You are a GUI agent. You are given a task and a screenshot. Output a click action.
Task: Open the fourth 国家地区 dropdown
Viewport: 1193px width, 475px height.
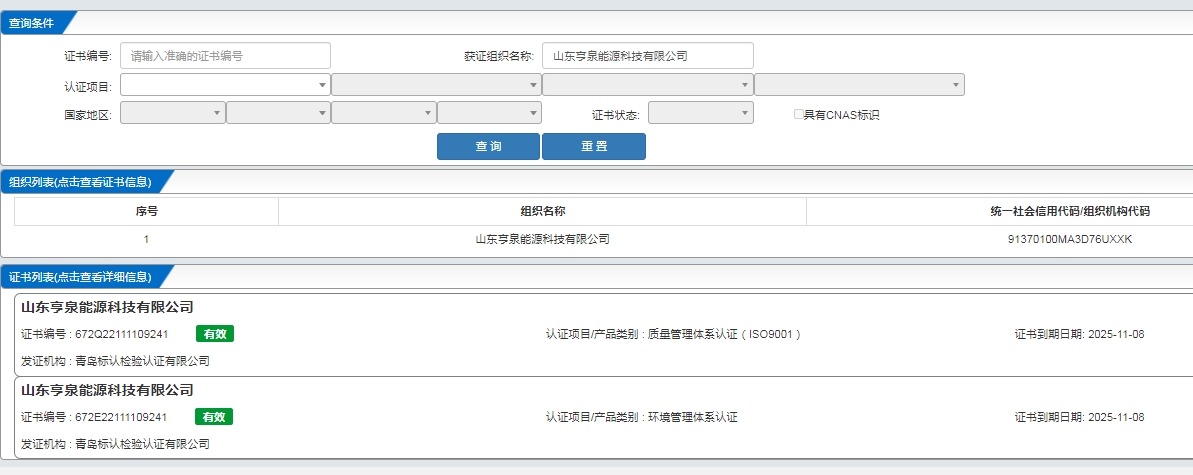pos(490,113)
